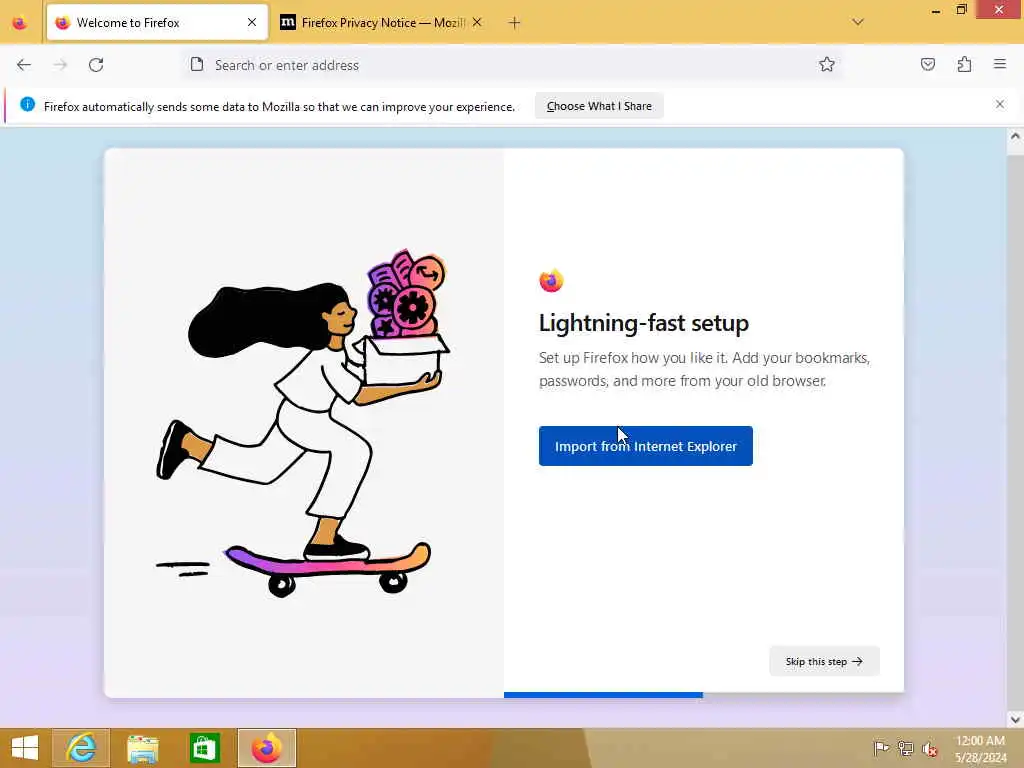Open the Windows Start button

[25, 748]
